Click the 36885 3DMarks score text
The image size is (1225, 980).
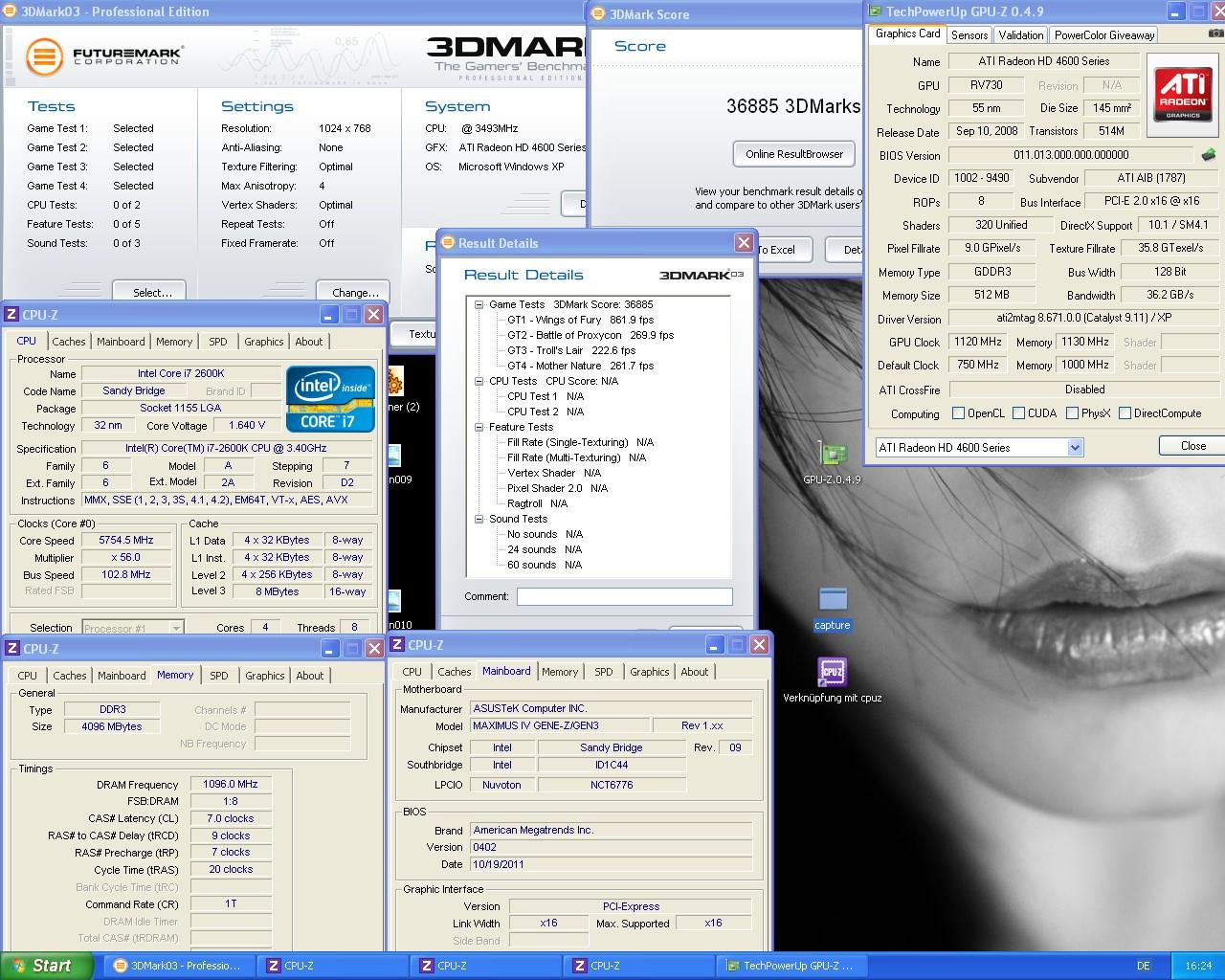point(792,106)
